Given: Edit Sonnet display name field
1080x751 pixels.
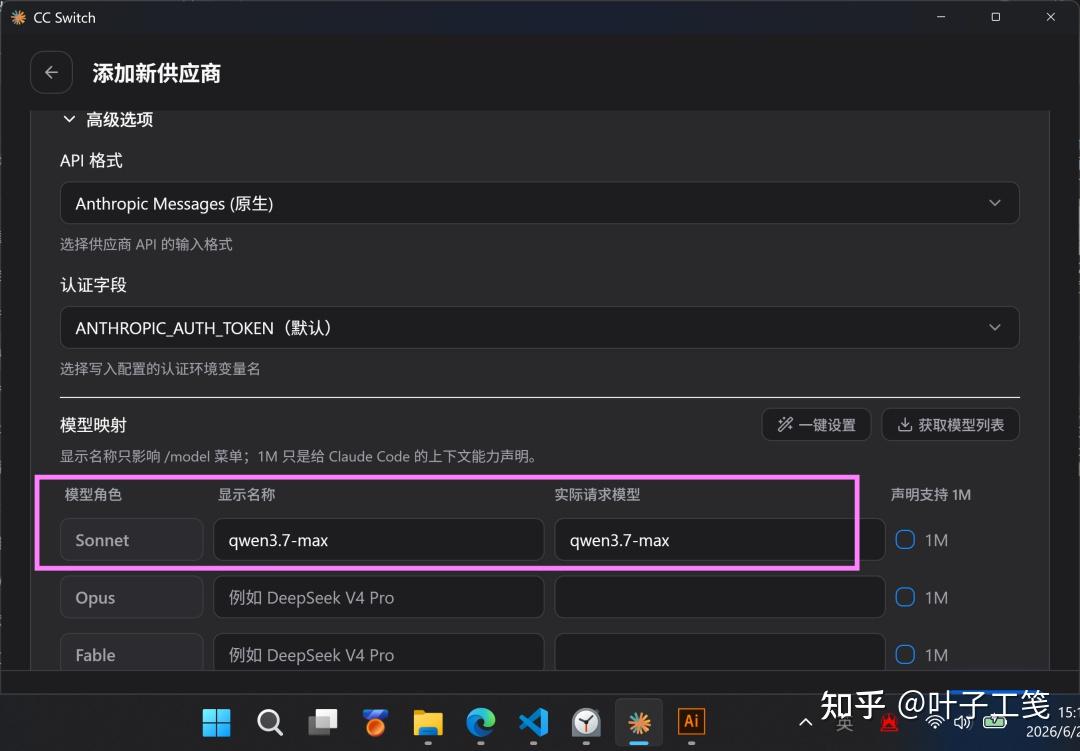Looking at the screenshot, I should click(x=378, y=539).
